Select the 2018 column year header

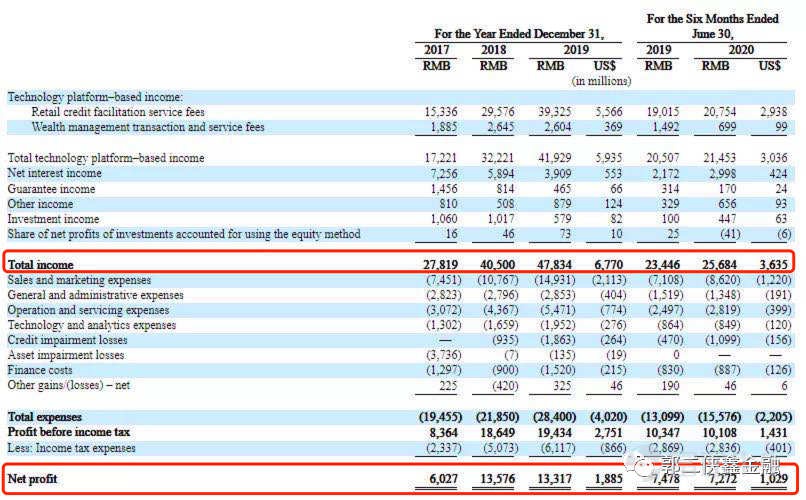(493, 50)
